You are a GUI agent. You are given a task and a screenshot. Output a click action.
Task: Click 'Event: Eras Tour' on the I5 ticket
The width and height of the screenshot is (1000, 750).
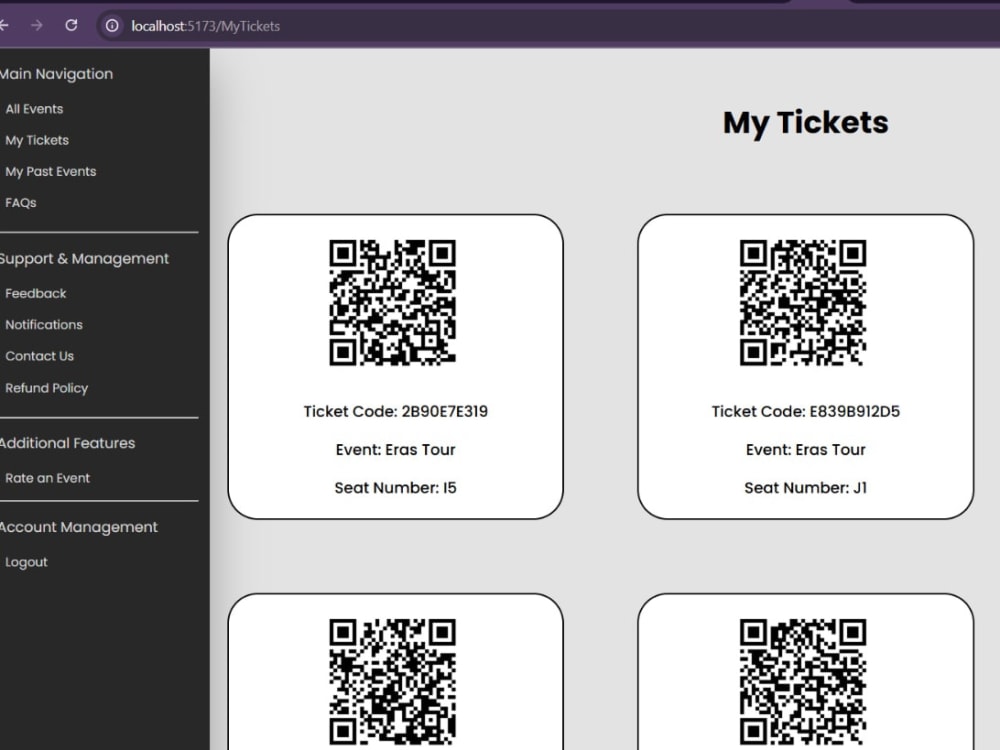pyautogui.click(x=395, y=450)
